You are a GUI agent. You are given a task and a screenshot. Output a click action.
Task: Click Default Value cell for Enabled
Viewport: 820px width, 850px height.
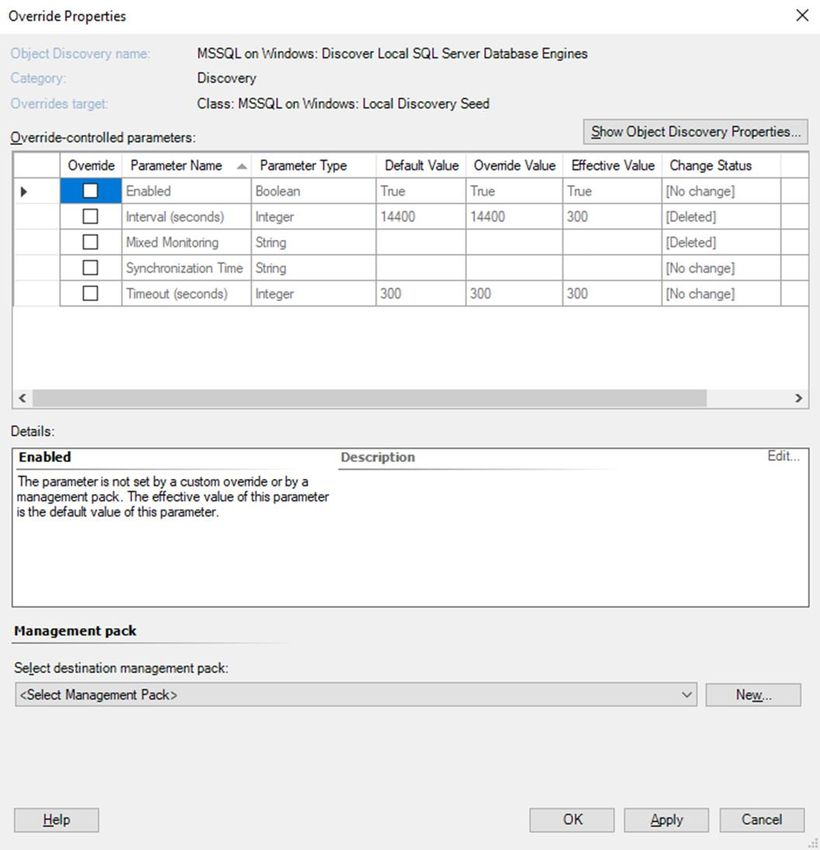coord(421,191)
